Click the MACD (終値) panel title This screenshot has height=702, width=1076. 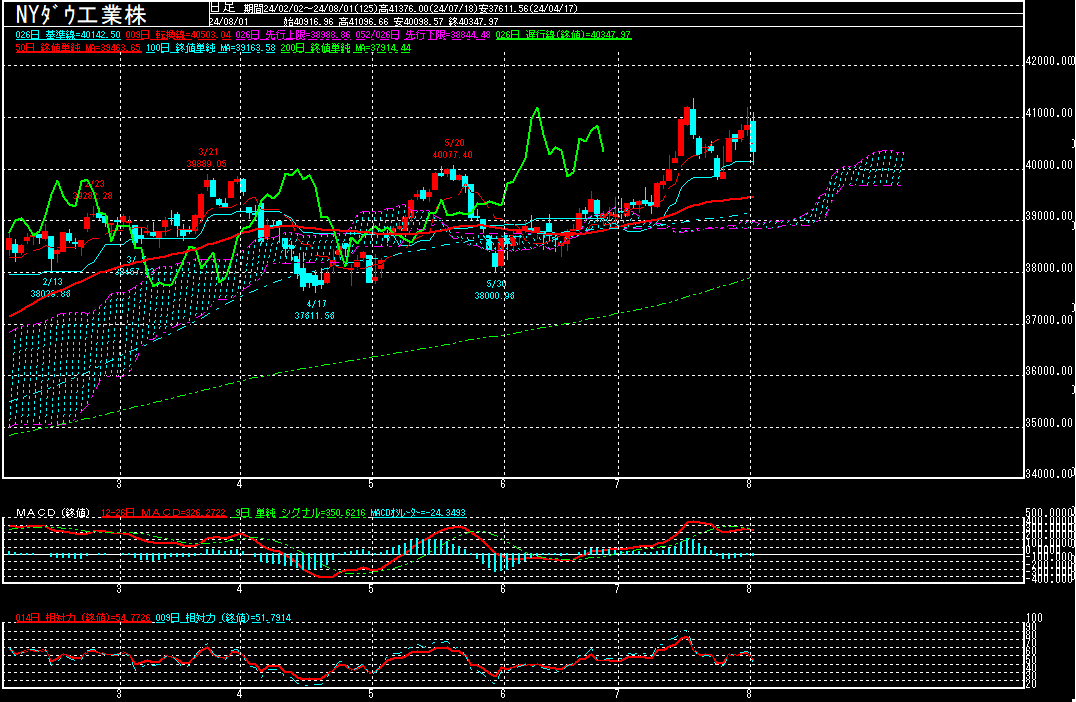(x=52, y=513)
